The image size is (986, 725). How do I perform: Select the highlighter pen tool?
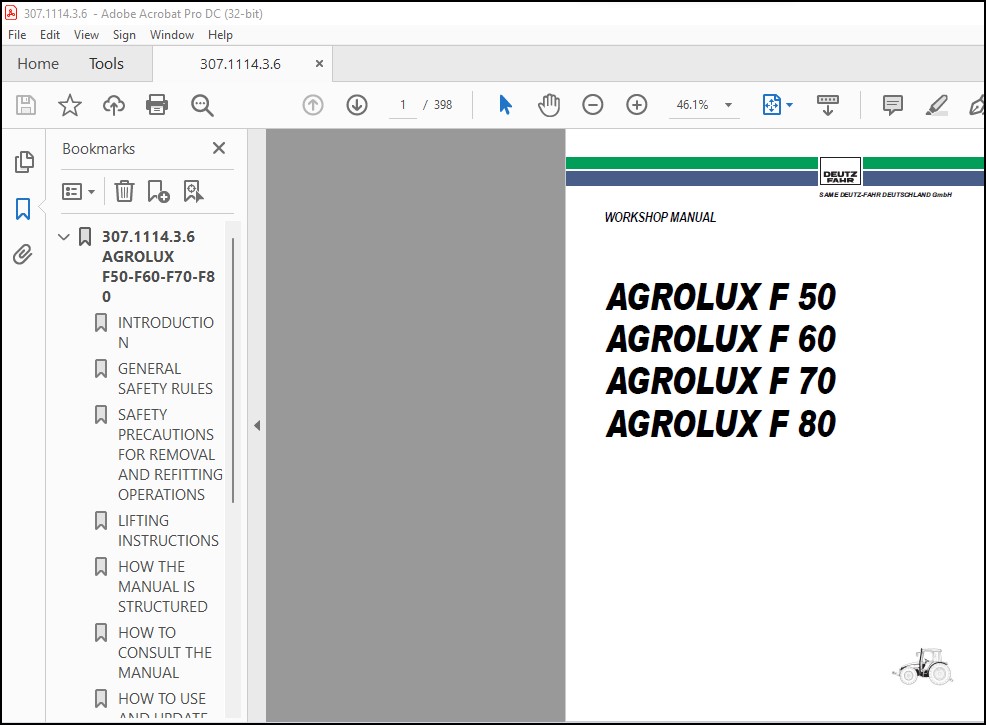click(936, 105)
